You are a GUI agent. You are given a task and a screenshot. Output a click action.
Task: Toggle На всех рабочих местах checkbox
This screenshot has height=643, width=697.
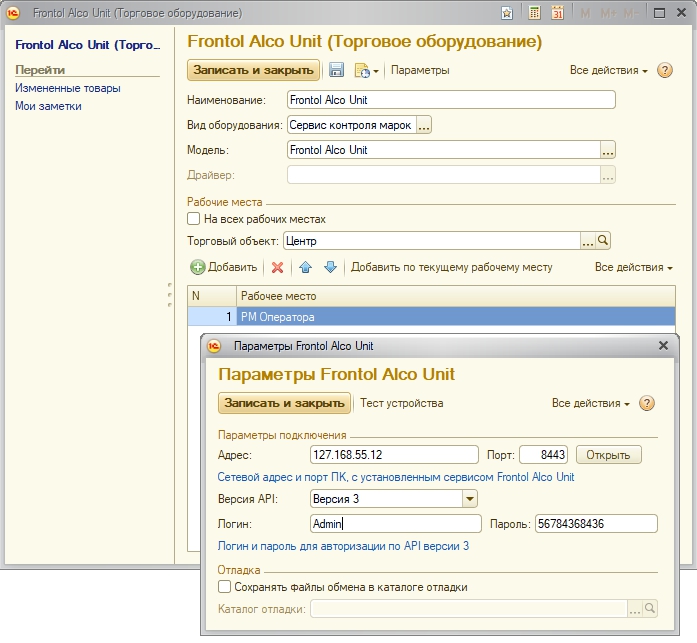tap(193, 219)
